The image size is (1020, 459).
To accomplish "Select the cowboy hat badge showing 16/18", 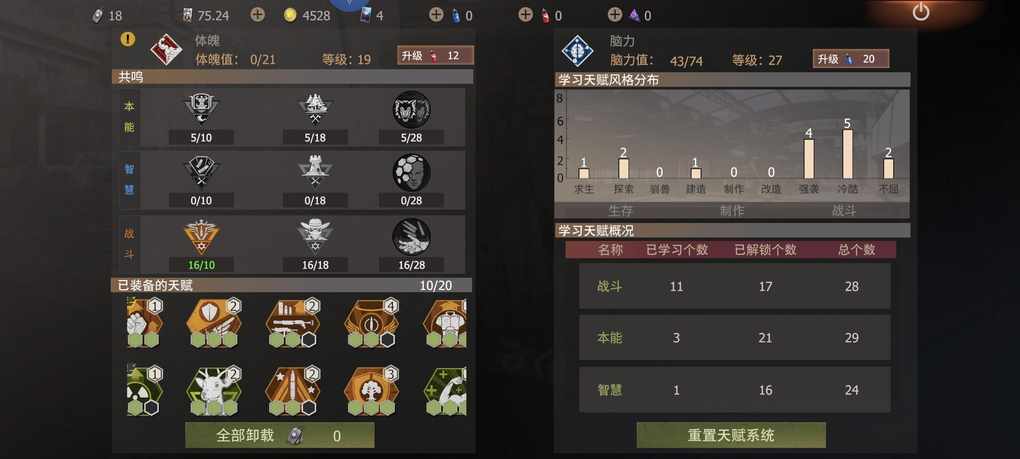I will (x=315, y=236).
